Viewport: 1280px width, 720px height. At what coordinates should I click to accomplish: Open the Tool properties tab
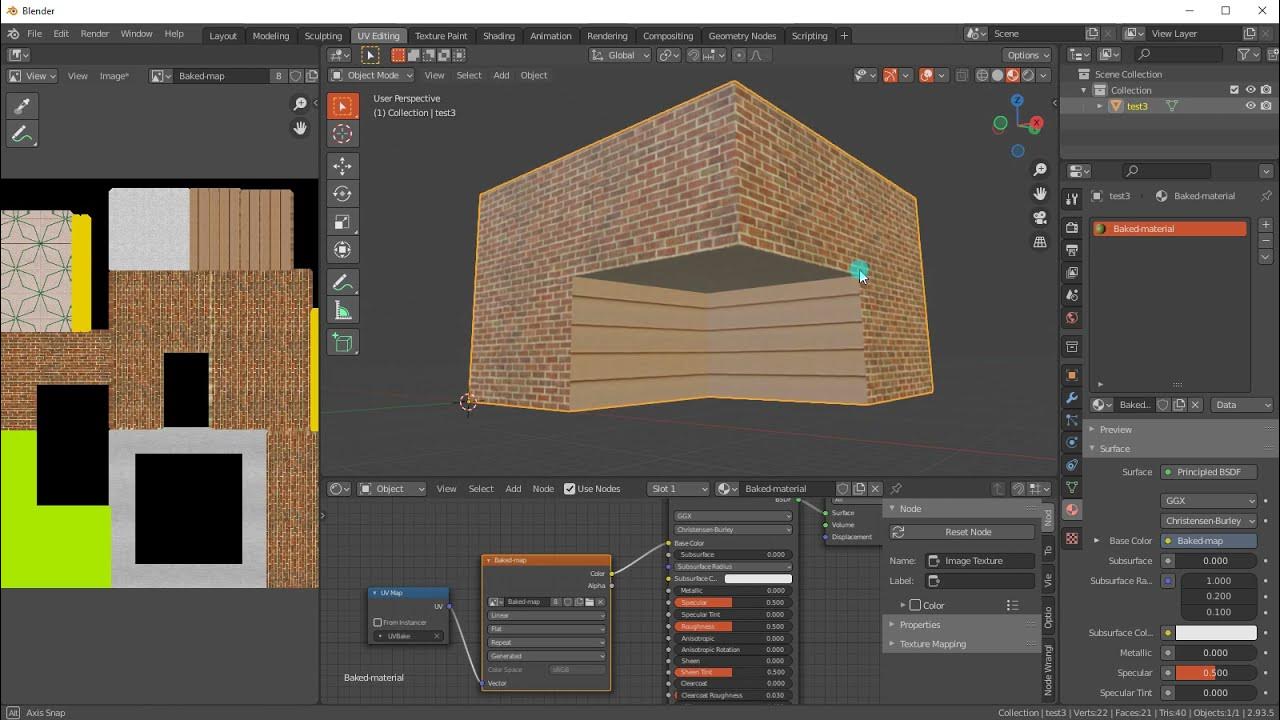pos(1072,198)
